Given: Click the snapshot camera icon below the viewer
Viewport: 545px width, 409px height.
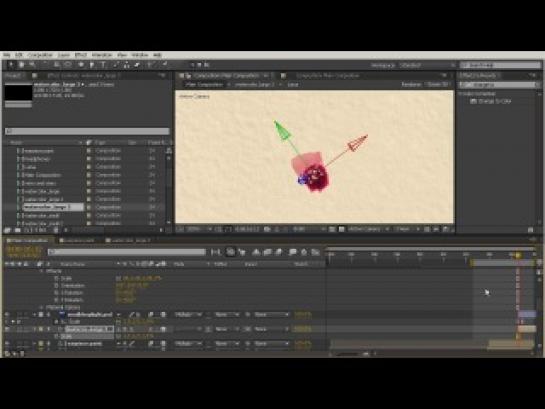Looking at the screenshot, I should point(267,229).
